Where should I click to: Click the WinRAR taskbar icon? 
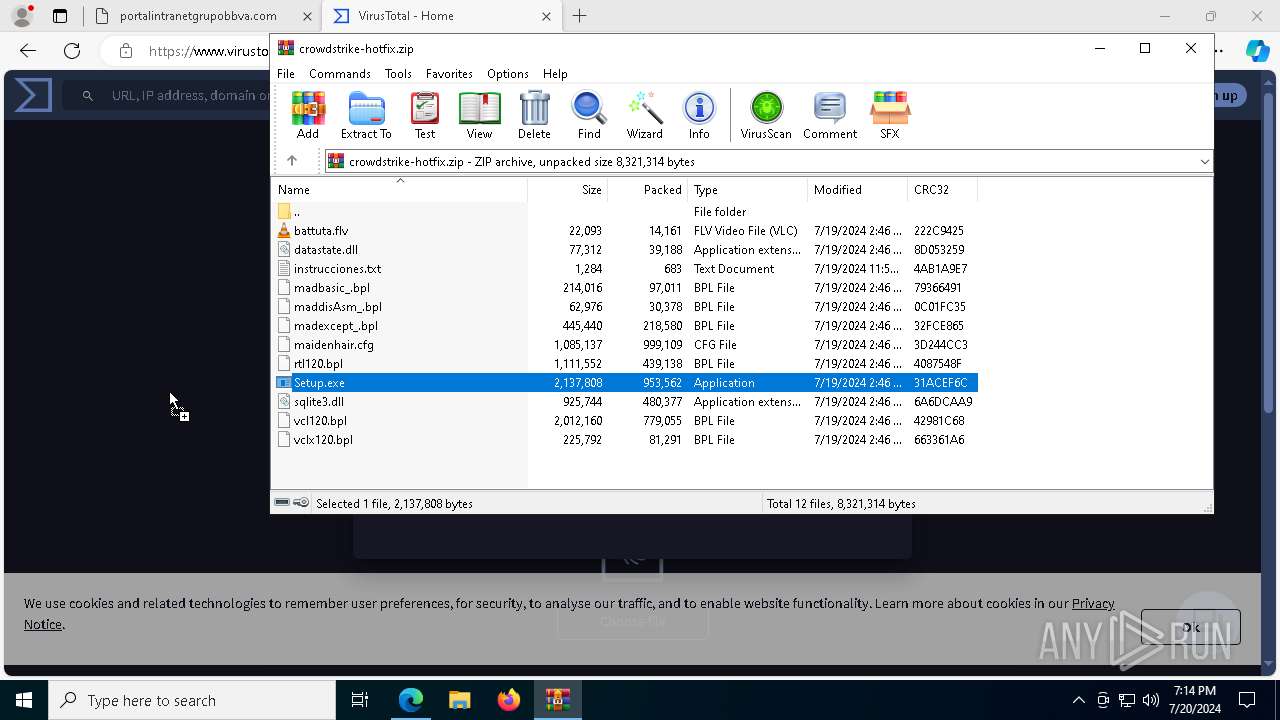(x=558, y=700)
